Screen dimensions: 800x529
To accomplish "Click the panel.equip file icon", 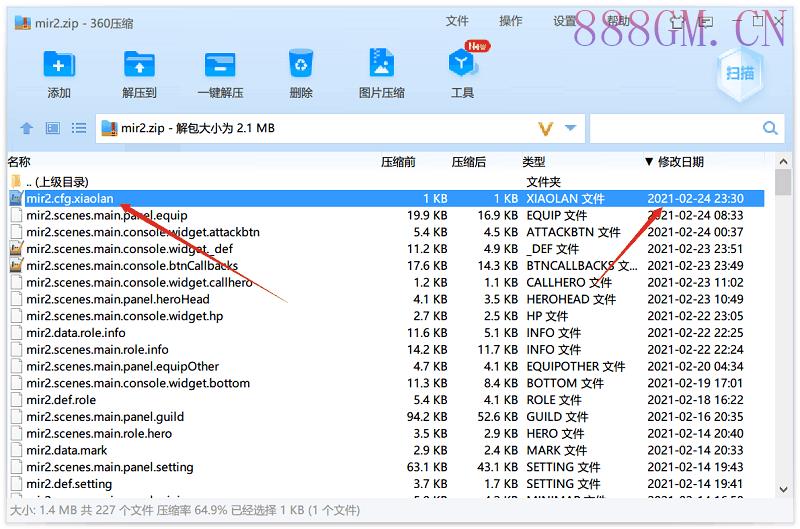I will [x=16, y=215].
